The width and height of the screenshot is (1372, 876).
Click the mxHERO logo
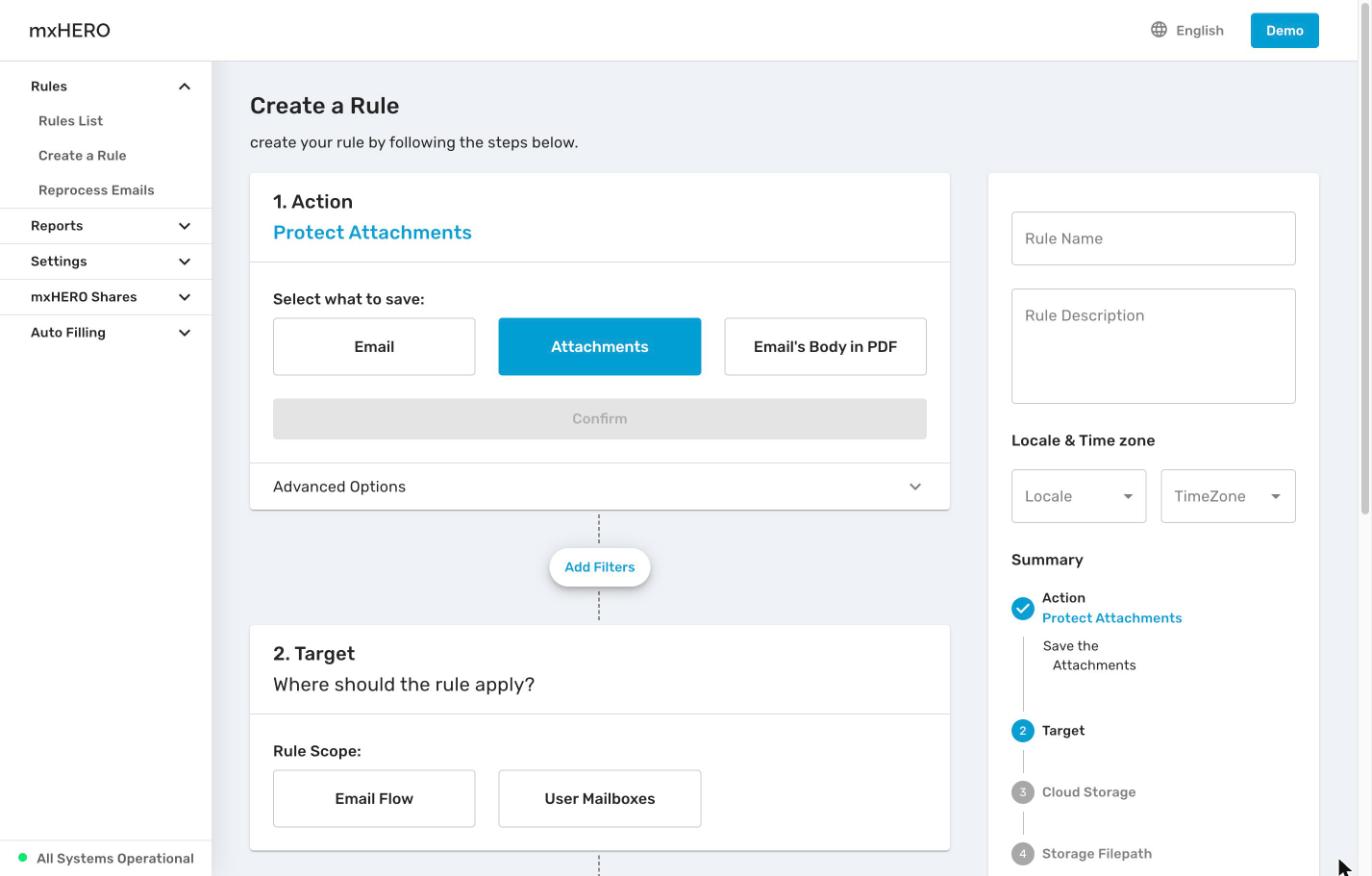[x=70, y=30]
